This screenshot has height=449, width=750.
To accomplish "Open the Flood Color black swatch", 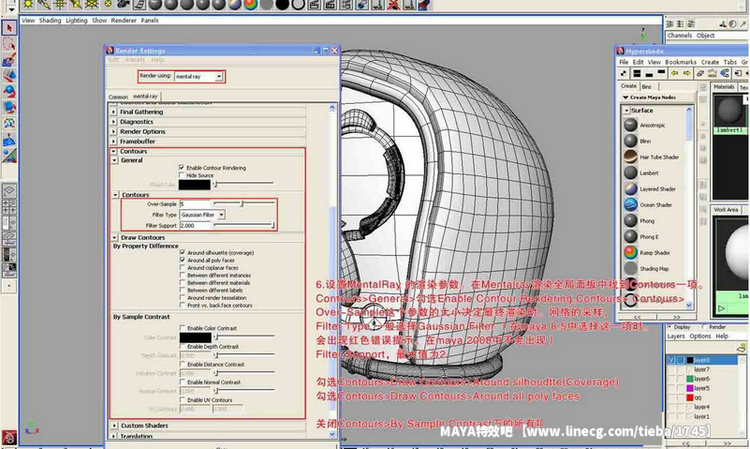I will [194, 184].
